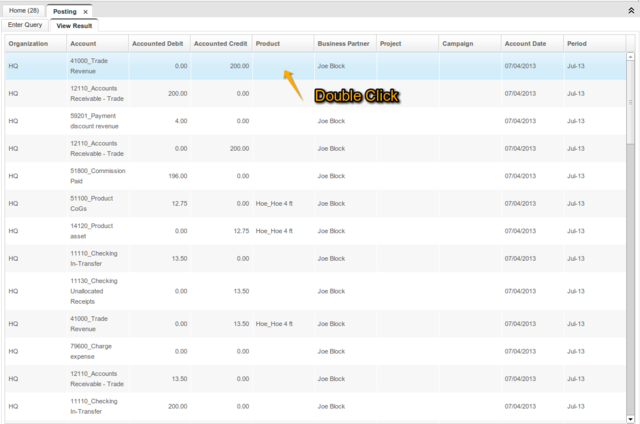Click the Business Partner column header

[x=344, y=44]
